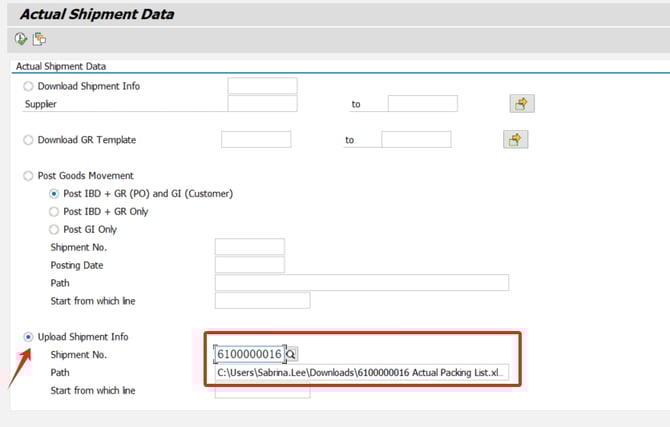
Task: Click the Path field under Post Goods Movement
Action: 361,283
